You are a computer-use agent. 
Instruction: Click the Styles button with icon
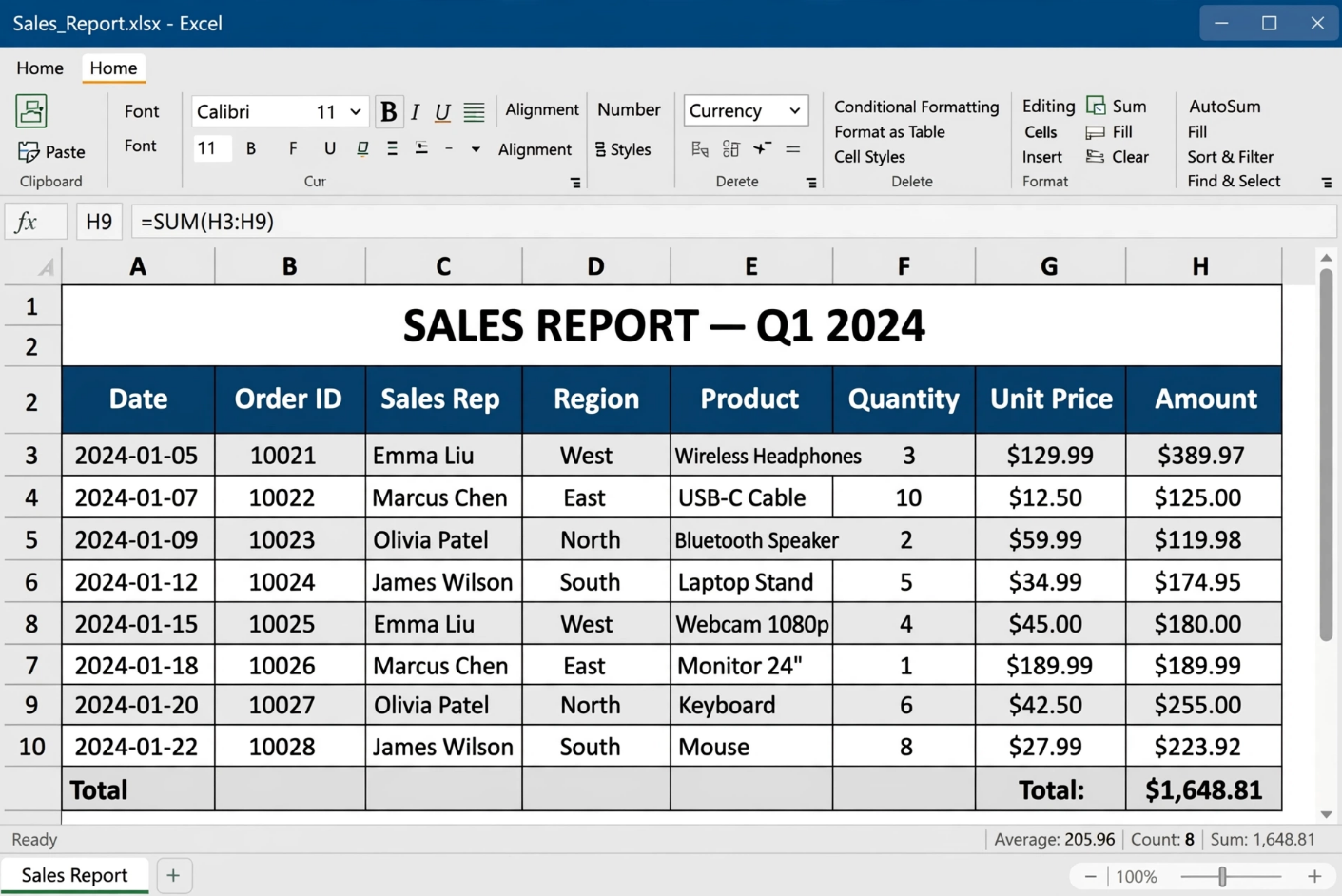623,149
